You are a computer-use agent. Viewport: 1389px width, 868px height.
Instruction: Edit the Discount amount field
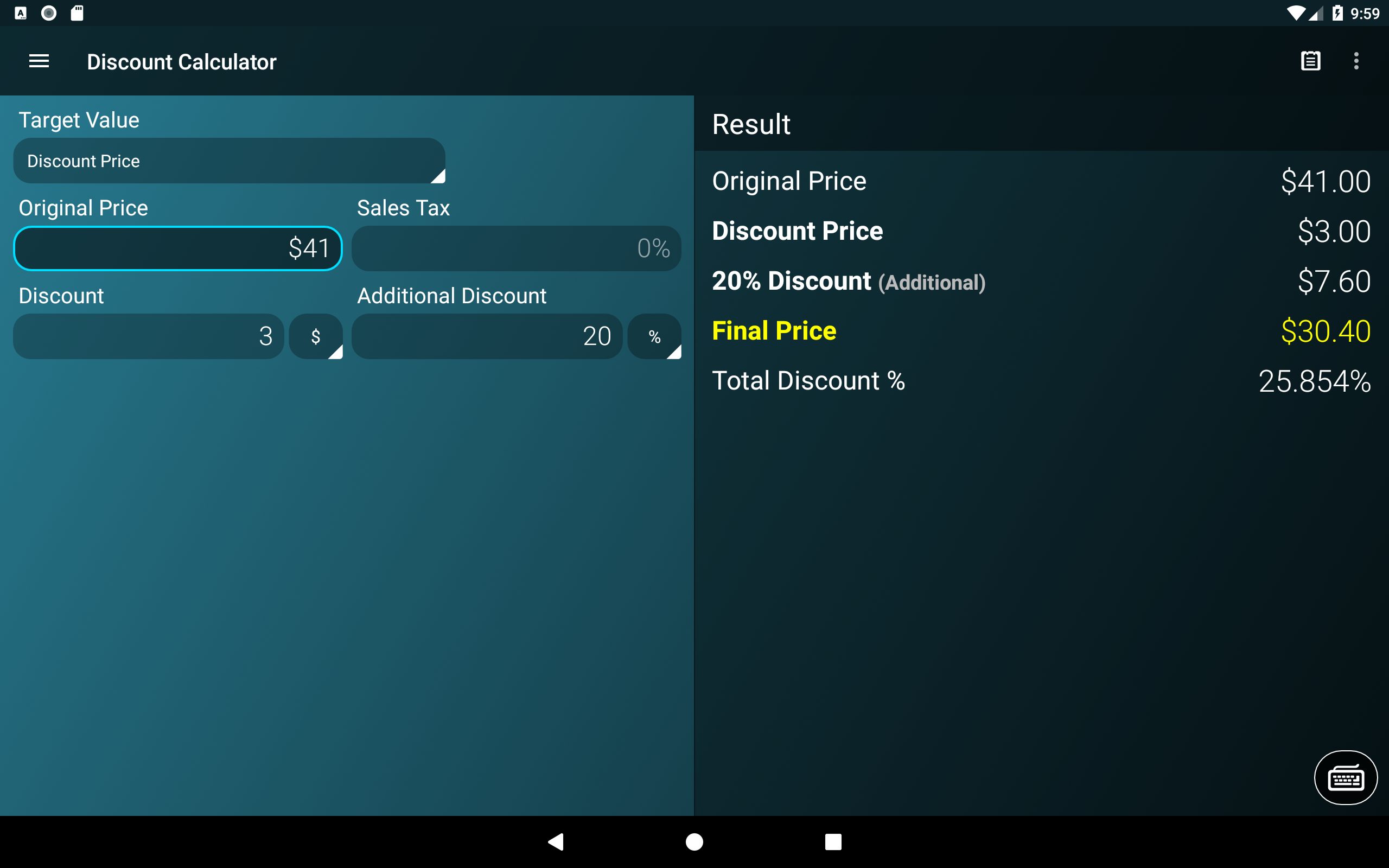pos(149,336)
